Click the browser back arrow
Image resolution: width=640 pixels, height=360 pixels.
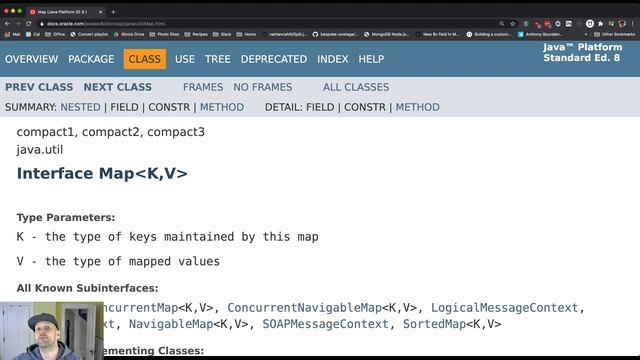[x=7, y=24]
